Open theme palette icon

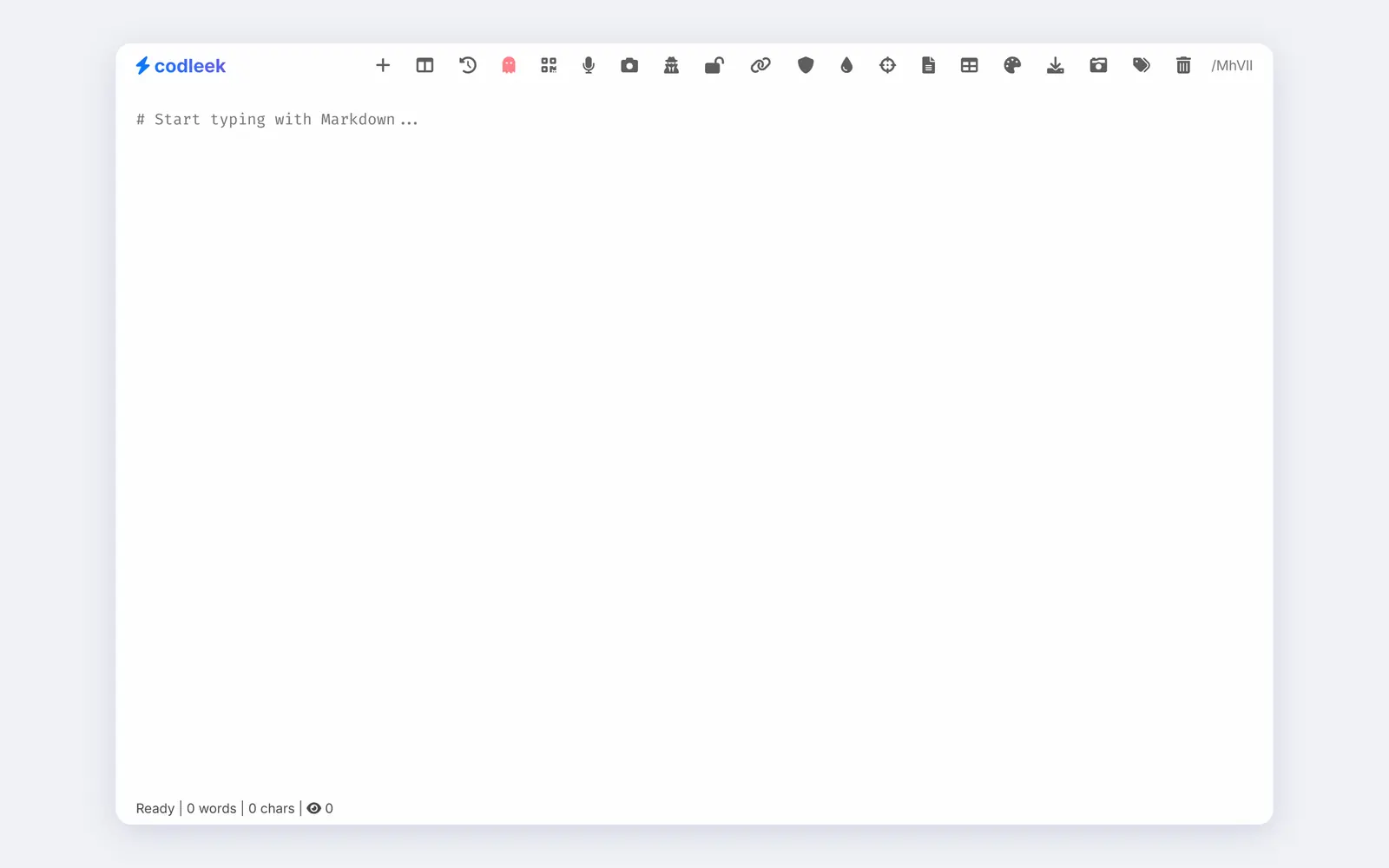[1012, 65]
